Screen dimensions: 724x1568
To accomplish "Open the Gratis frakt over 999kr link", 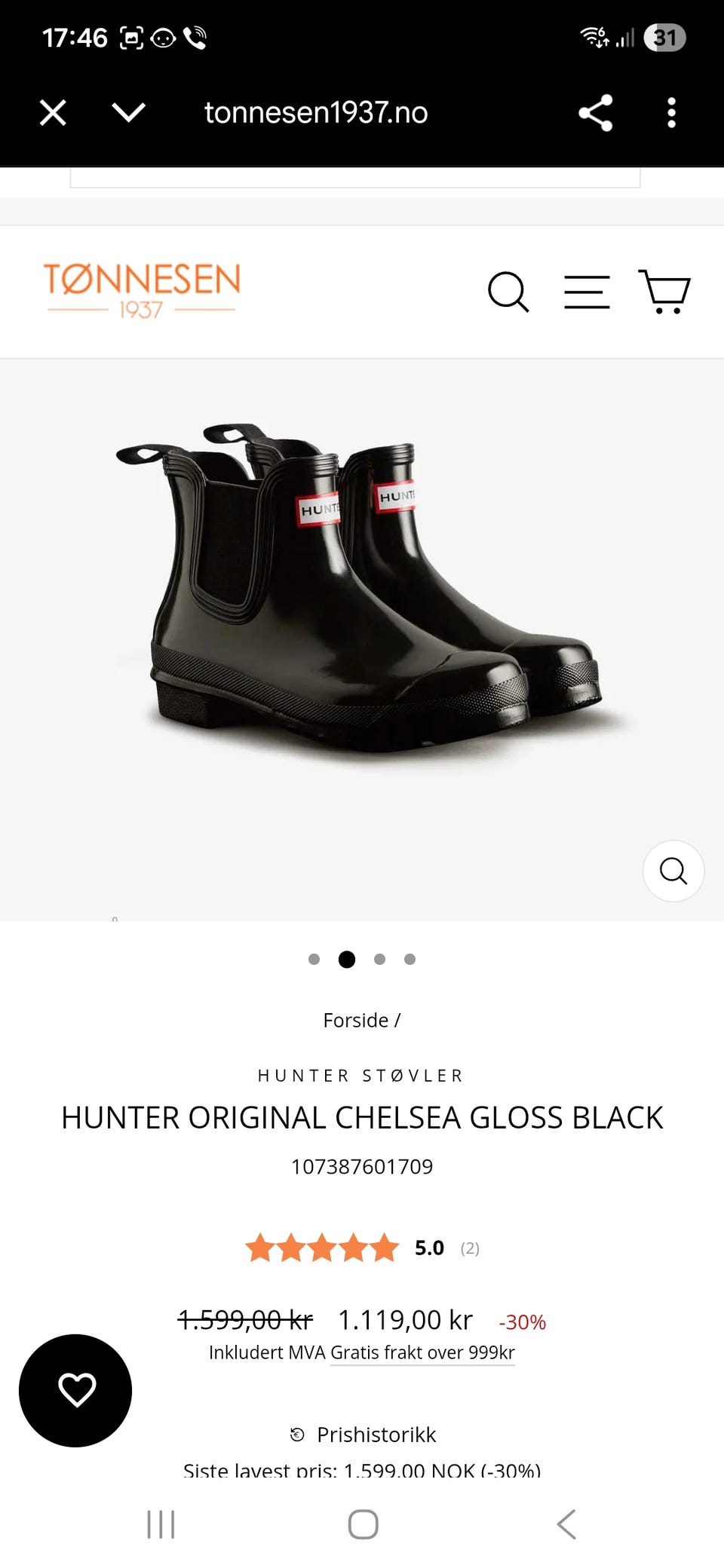I will click(x=422, y=1352).
